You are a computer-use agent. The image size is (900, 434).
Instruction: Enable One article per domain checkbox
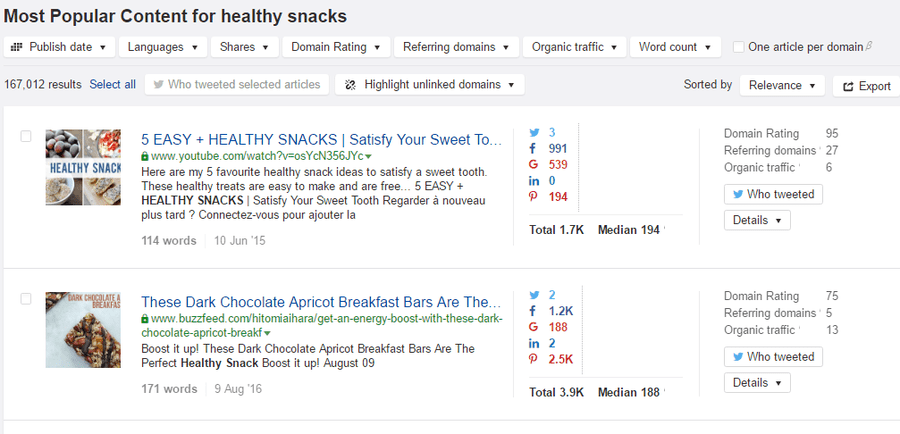click(739, 47)
